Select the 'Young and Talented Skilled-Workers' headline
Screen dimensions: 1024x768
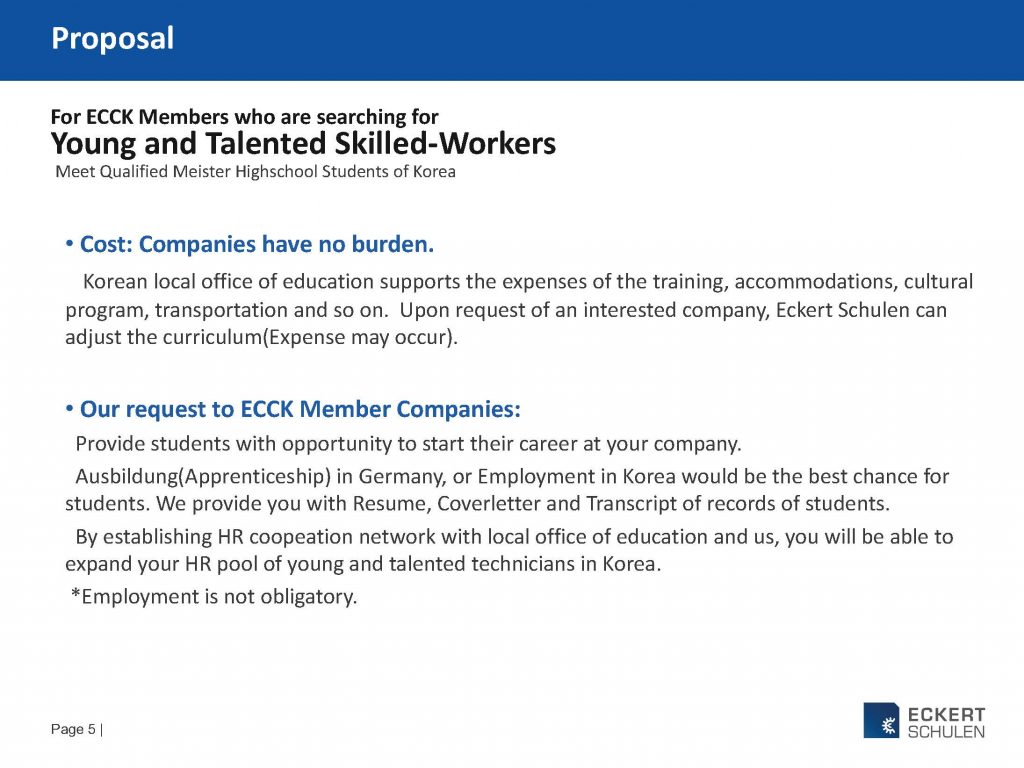click(x=303, y=144)
